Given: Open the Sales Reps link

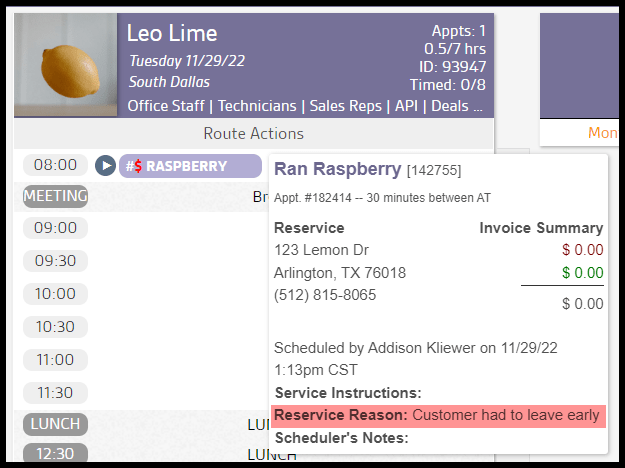Looking at the screenshot, I should [x=349, y=105].
